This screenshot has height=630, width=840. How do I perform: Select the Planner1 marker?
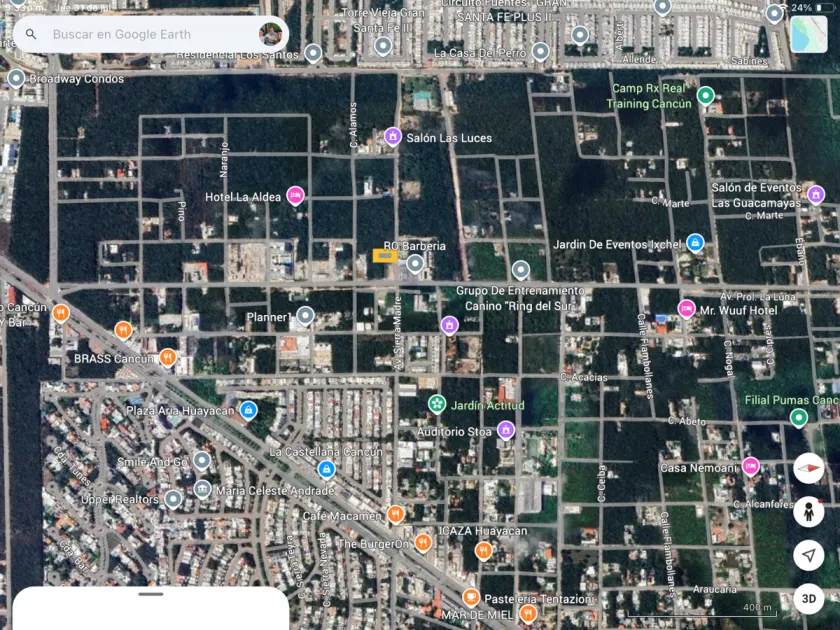(305, 316)
